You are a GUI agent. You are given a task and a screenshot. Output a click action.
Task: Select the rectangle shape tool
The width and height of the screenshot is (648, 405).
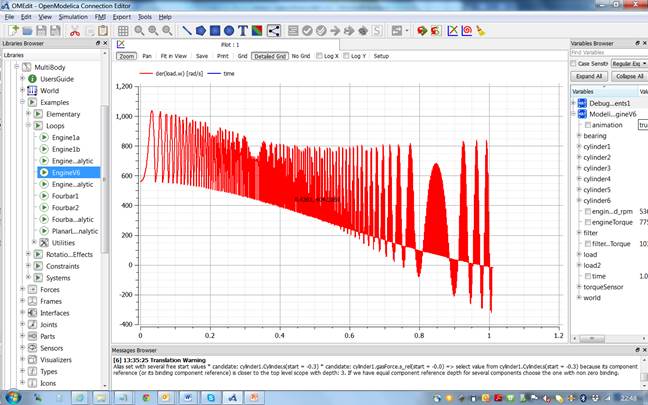213,31
